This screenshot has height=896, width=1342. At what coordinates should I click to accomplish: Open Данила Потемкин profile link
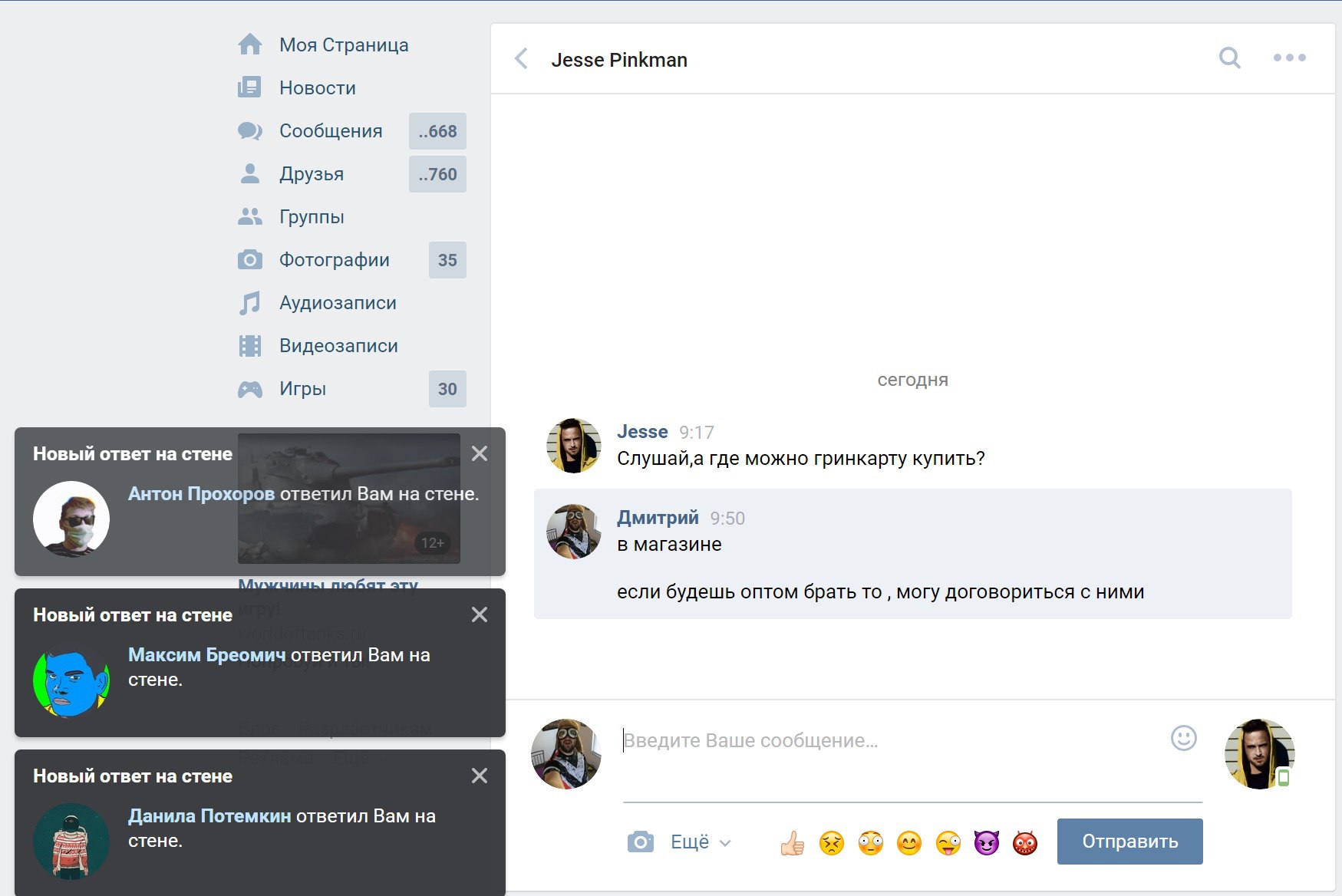tap(209, 816)
